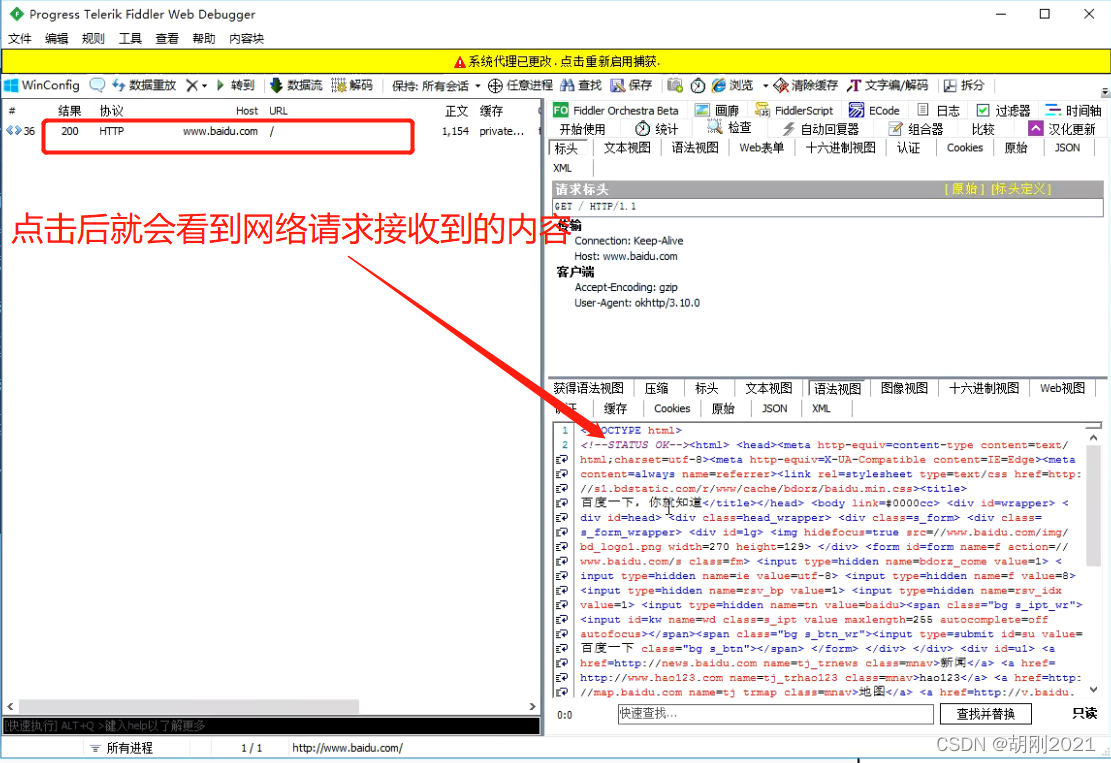
Task: Click 清除缓存 clear cache icon
Action: click(x=806, y=86)
